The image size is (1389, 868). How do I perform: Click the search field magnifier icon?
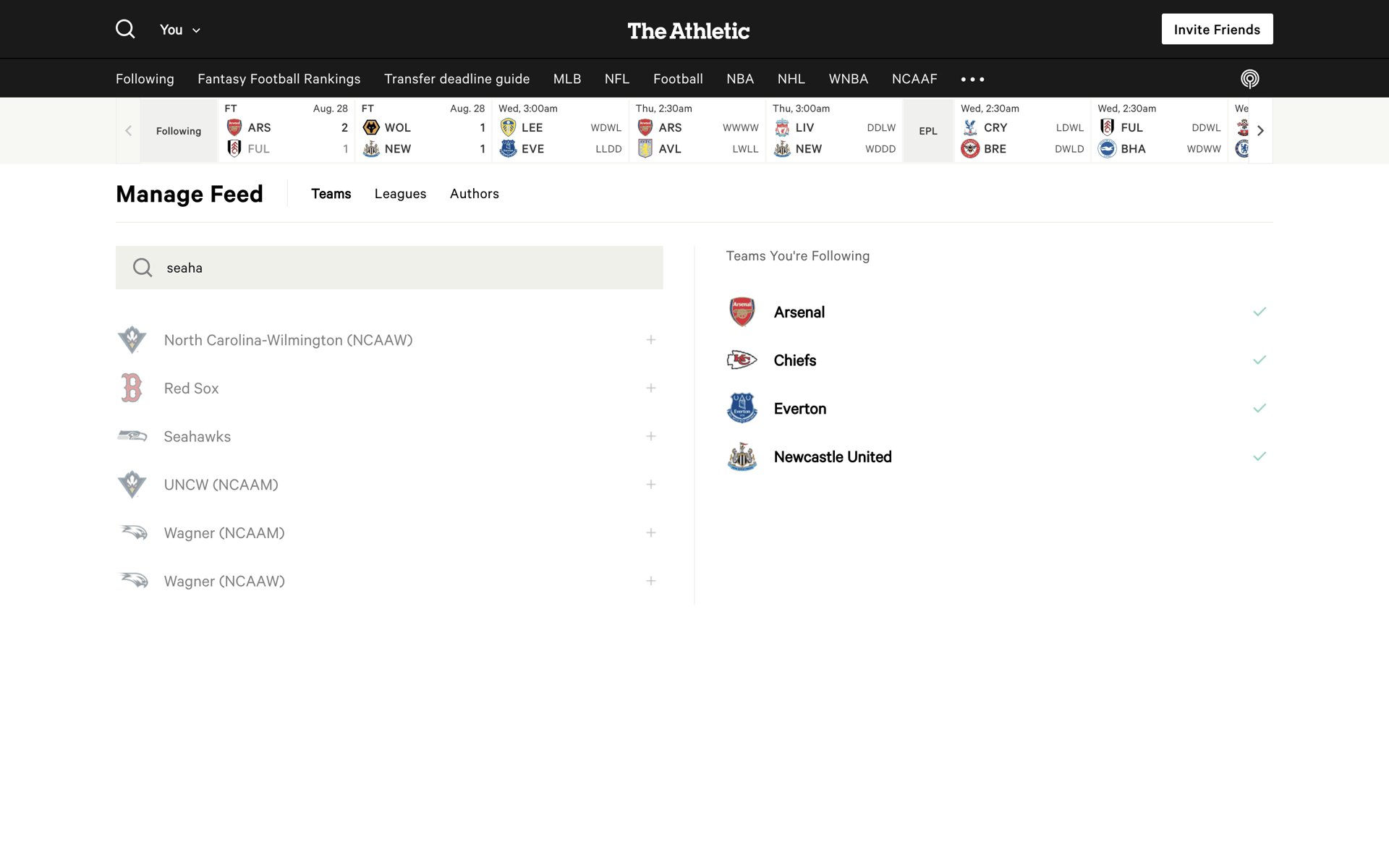143,268
